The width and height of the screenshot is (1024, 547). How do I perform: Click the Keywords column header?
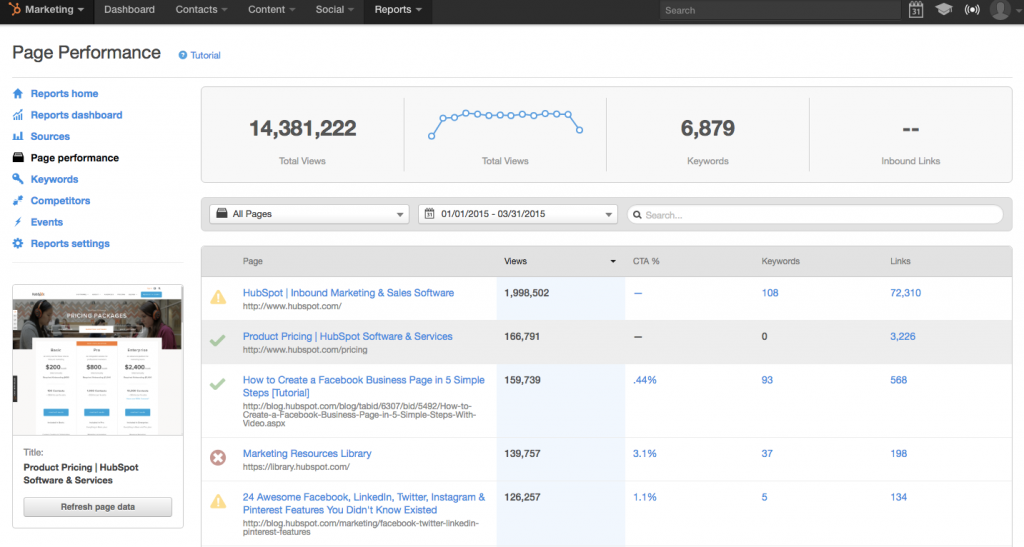[x=780, y=261]
